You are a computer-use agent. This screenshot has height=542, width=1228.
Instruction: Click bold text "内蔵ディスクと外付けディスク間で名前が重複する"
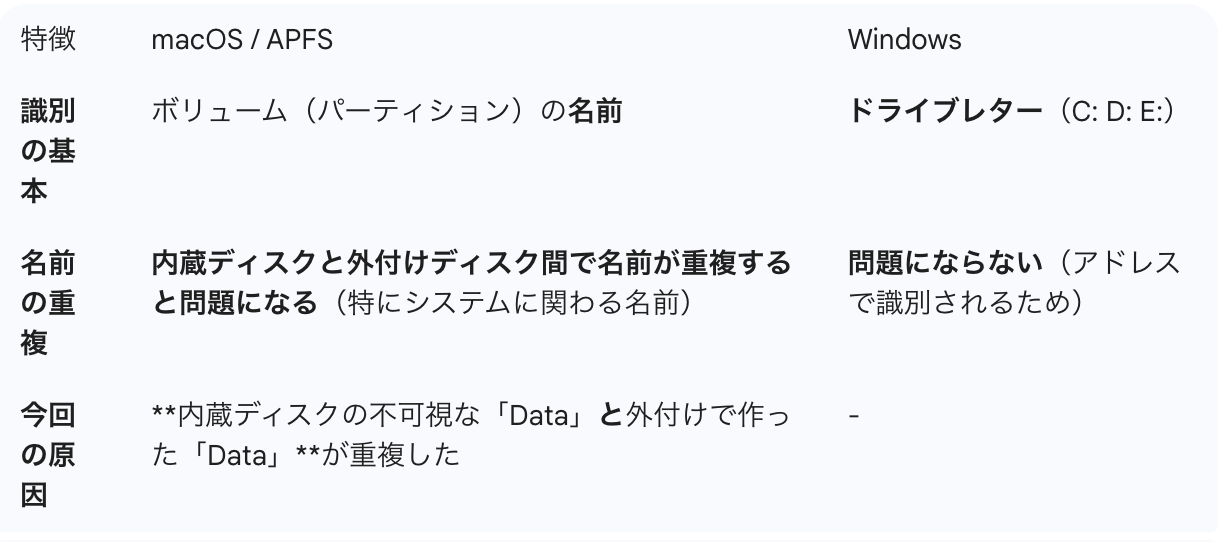470,264
